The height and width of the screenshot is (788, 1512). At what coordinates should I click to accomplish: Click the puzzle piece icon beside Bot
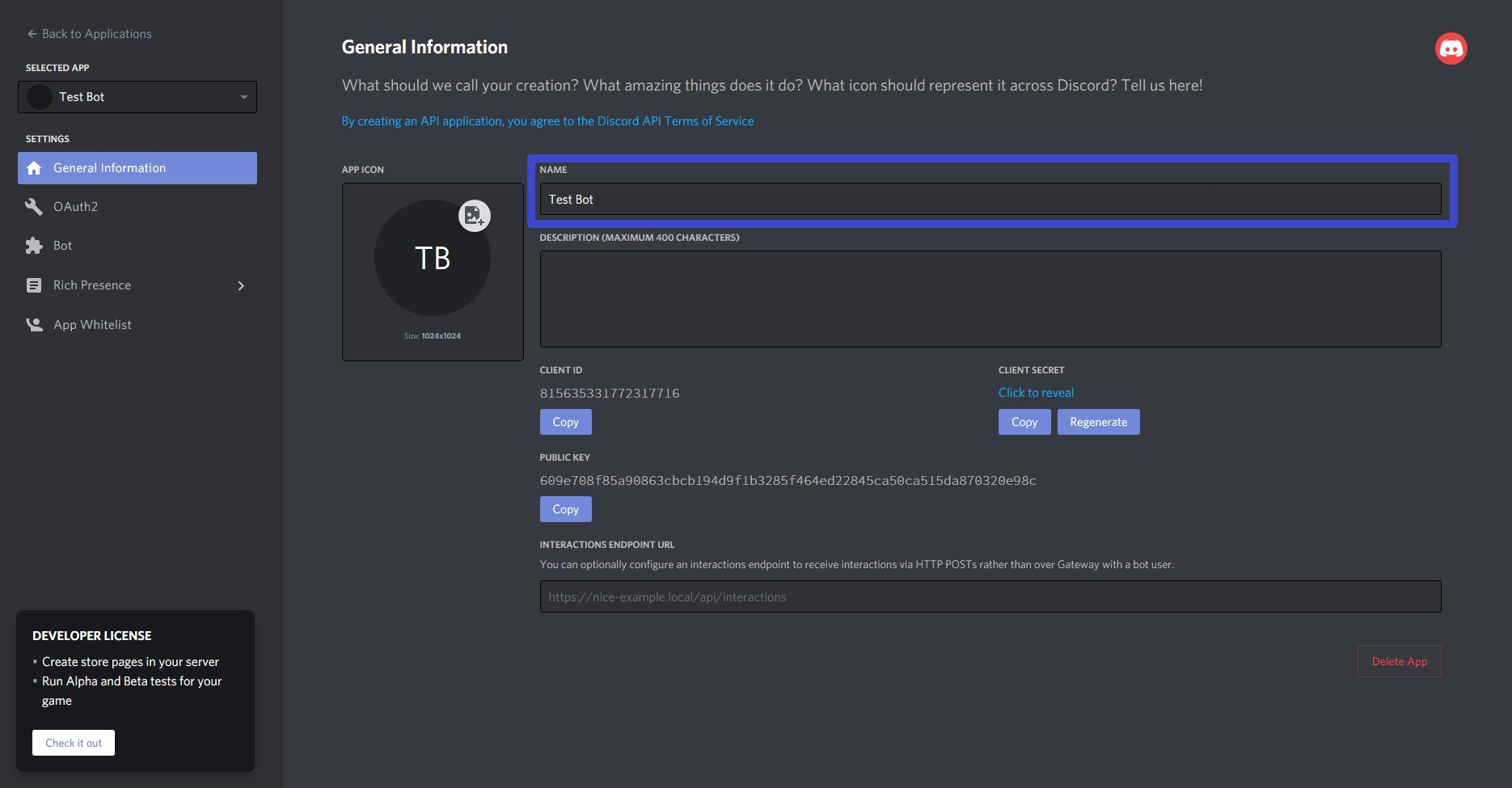point(34,246)
